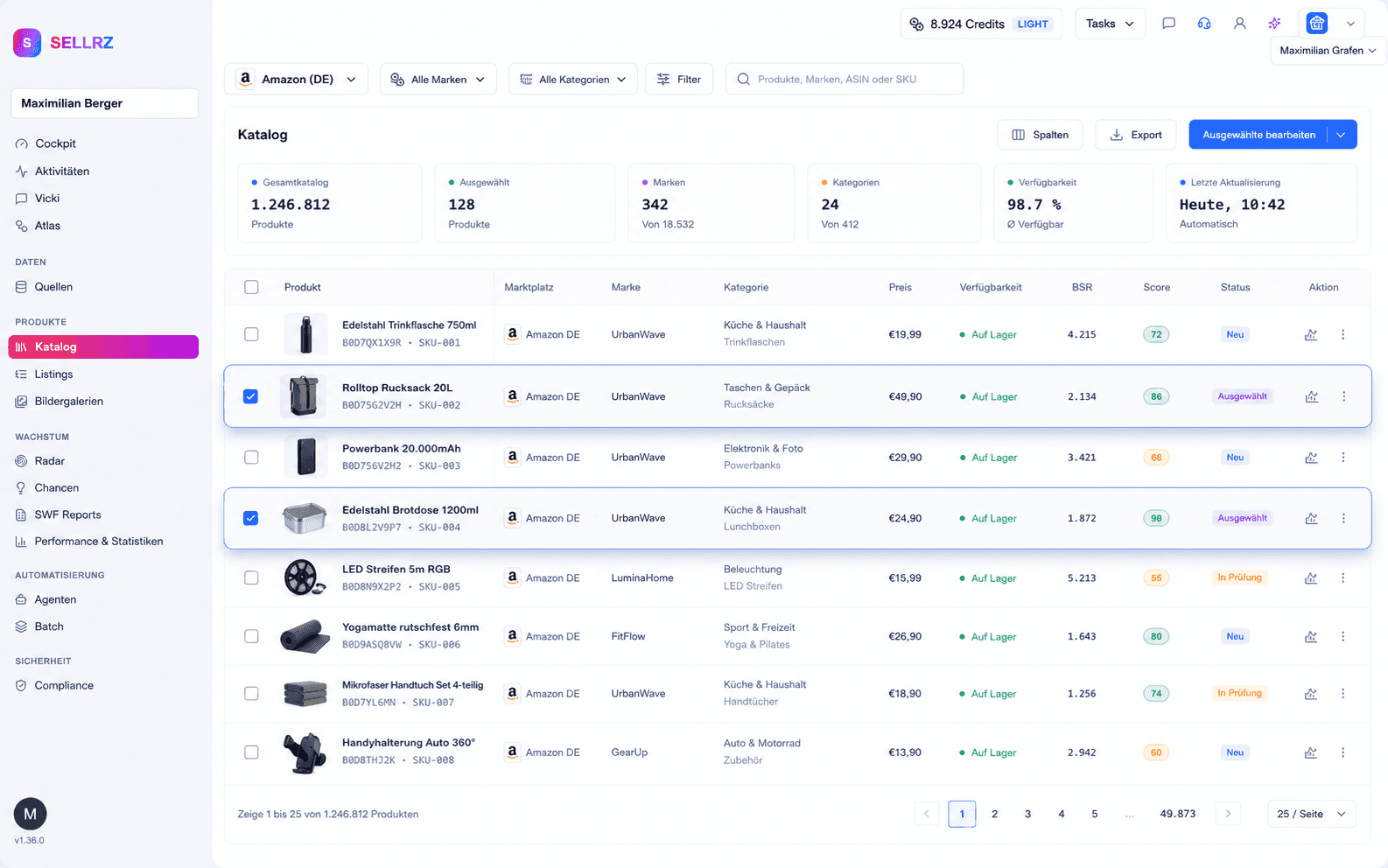
Task: Select checkbox for Yogamatte rutschfest 6mm
Action: (x=251, y=636)
